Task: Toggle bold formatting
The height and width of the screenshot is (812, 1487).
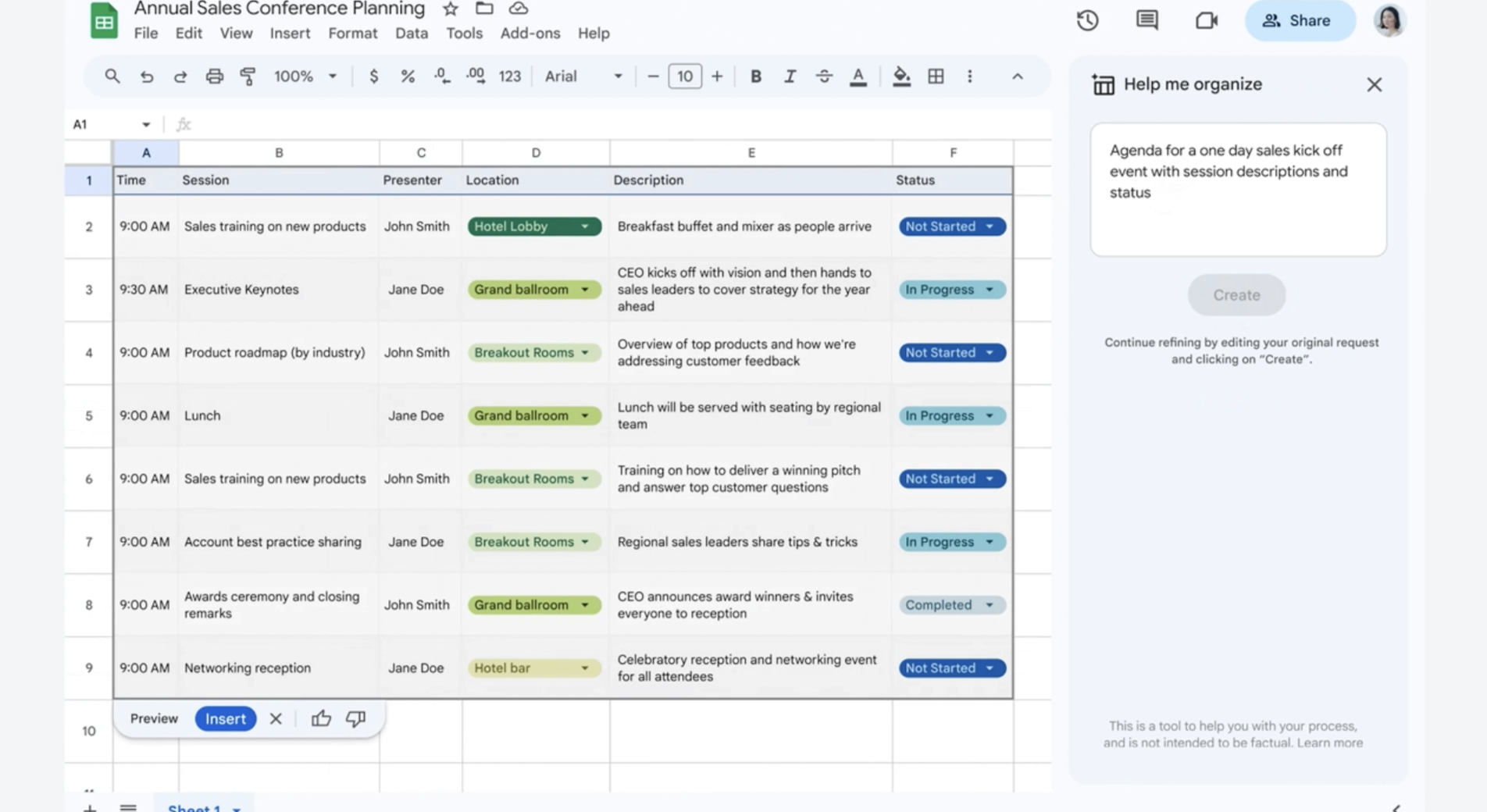Action: coord(755,76)
